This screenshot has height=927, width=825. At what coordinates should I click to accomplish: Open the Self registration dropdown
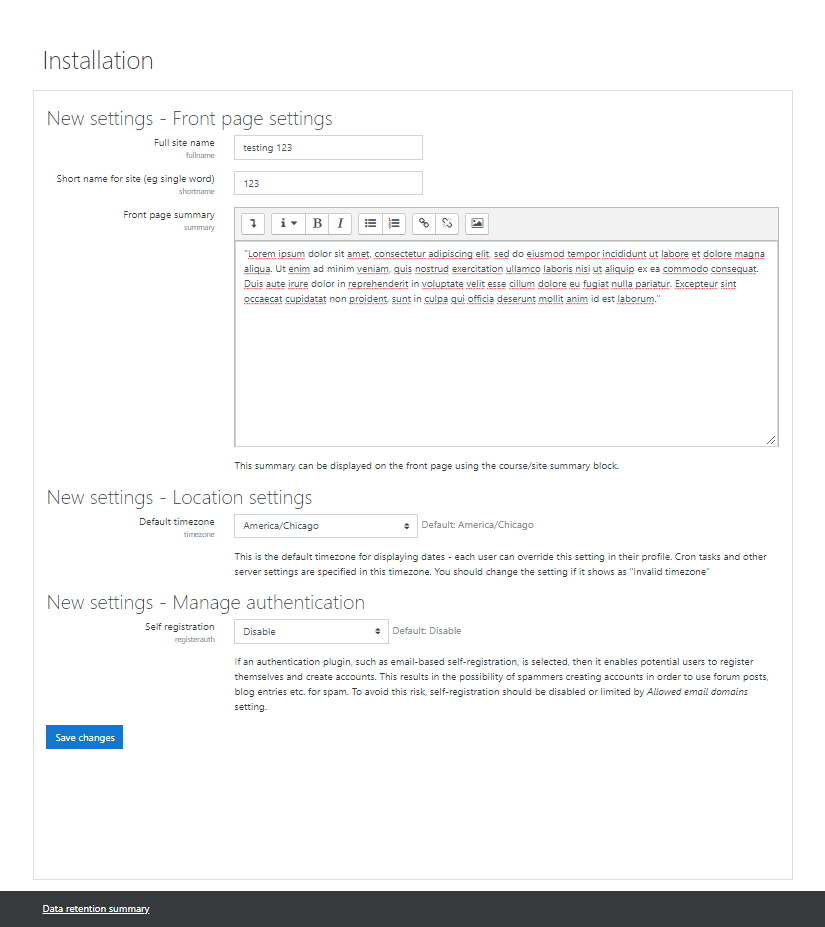click(311, 631)
